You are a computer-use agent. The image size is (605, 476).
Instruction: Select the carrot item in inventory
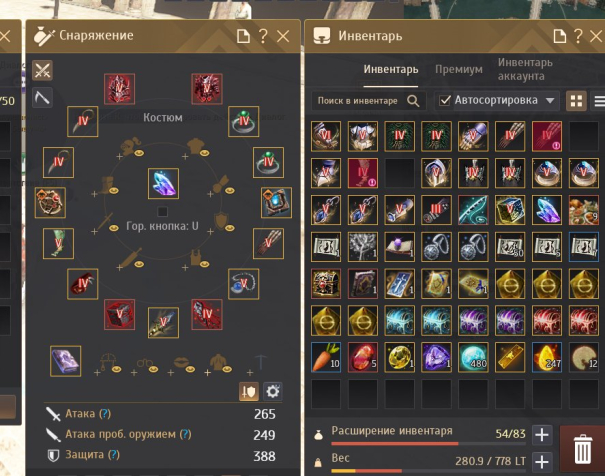point(326,357)
